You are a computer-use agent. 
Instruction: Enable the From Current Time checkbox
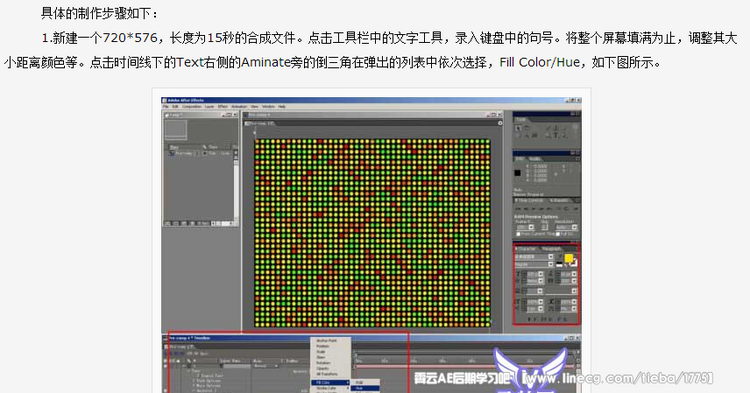(x=518, y=234)
